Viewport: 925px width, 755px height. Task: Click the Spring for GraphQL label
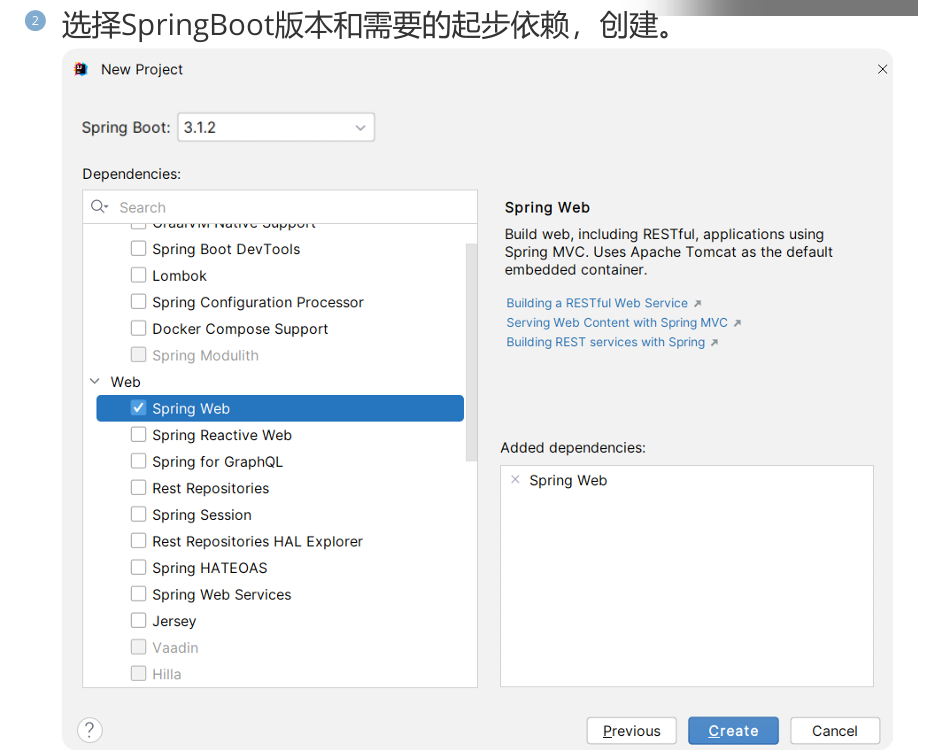(x=217, y=462)
